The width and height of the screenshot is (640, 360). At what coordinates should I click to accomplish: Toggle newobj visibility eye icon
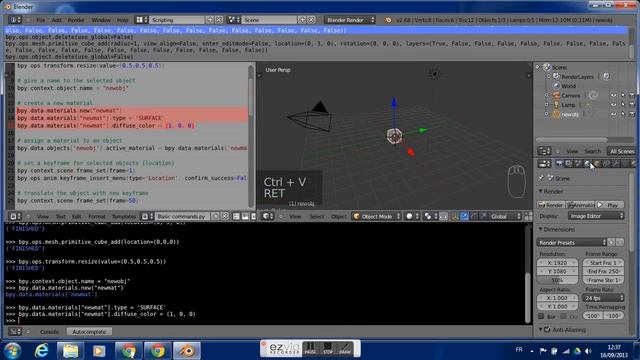pyautogui.click(x=613, y=114)
